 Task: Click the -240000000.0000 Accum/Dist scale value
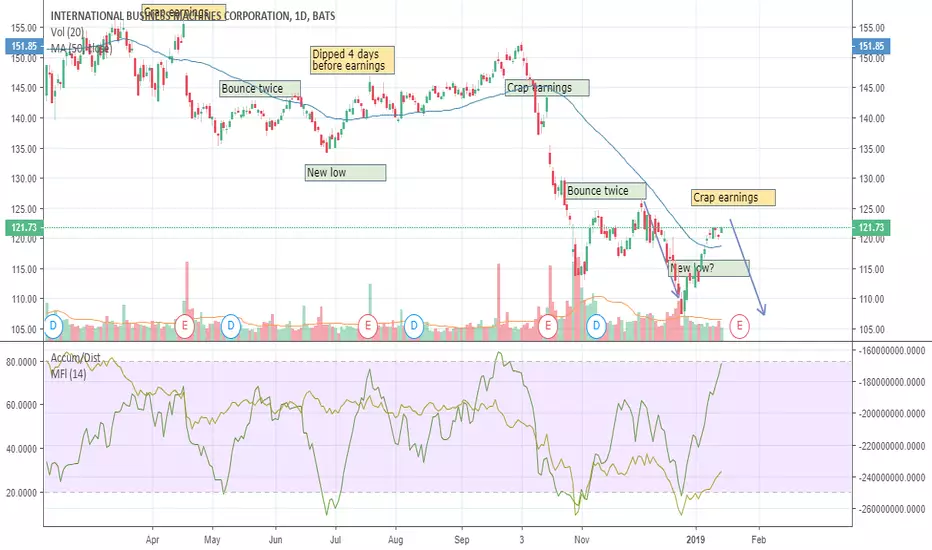(892, 477)
